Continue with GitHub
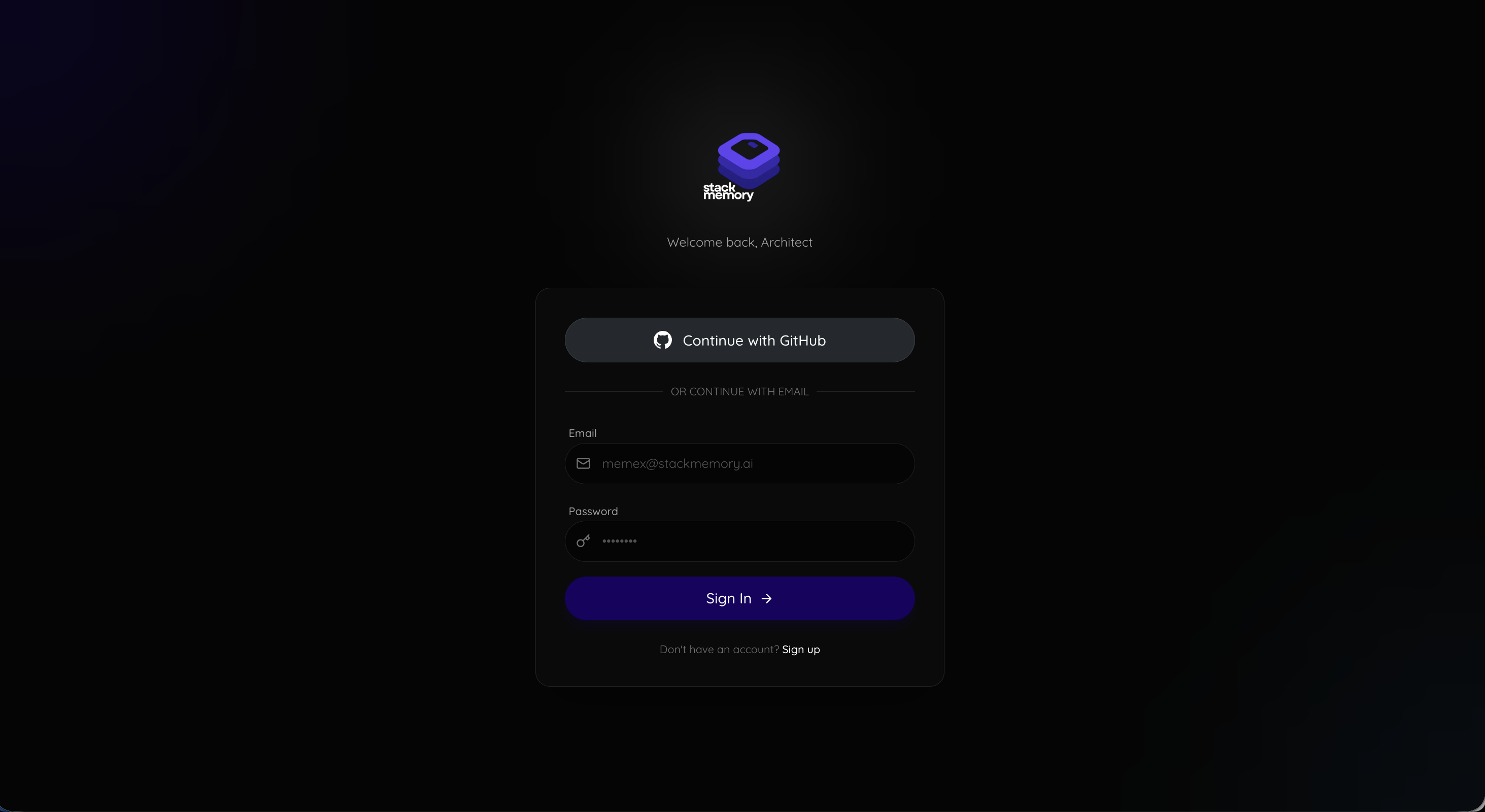Viewport: 1485px width, 812px height. 739,340
